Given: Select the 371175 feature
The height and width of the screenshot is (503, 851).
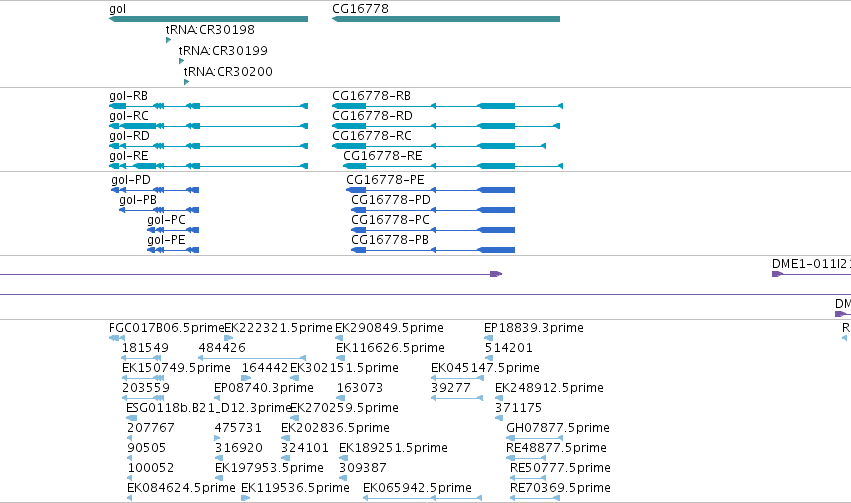Looking at the screenshot, I should [518, 408].
